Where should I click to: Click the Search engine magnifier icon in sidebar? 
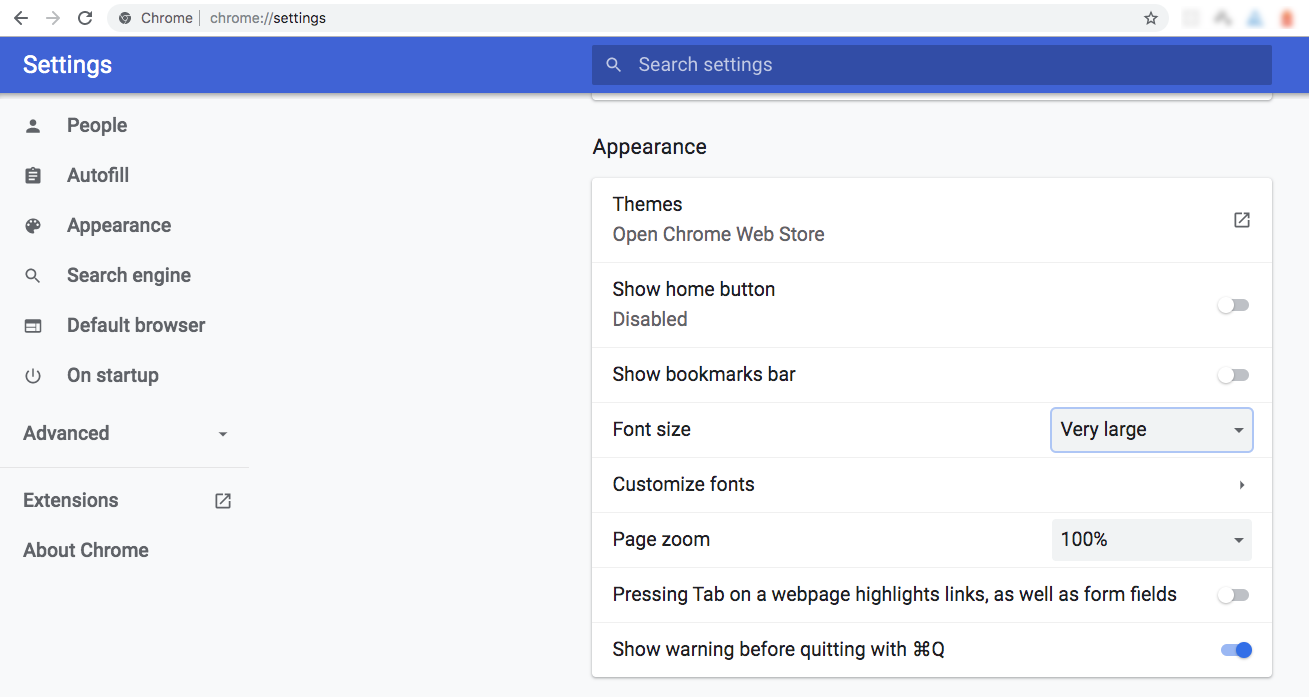(x=33, y=276)
